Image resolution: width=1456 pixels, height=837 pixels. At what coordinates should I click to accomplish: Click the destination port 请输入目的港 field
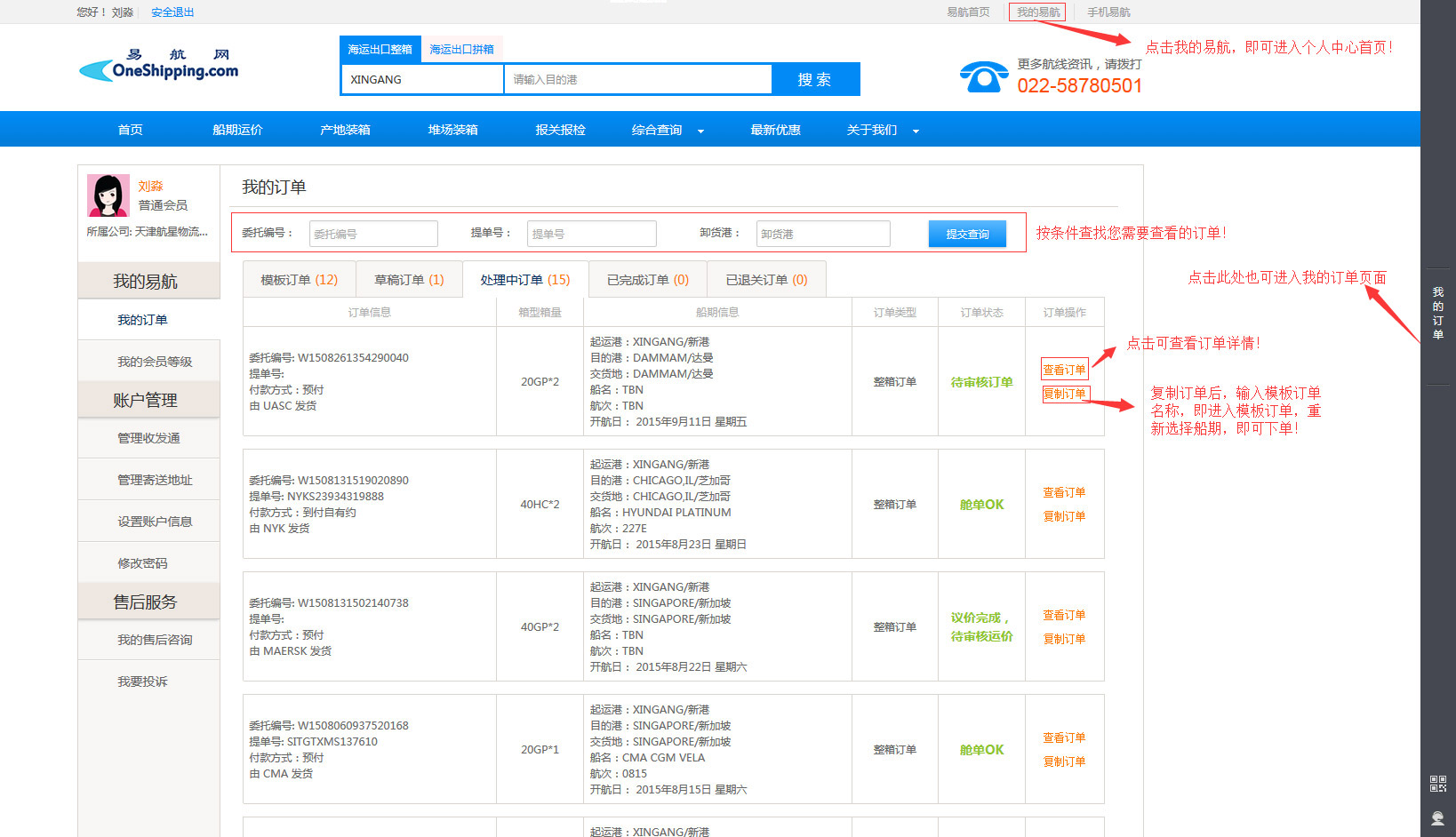637,80
